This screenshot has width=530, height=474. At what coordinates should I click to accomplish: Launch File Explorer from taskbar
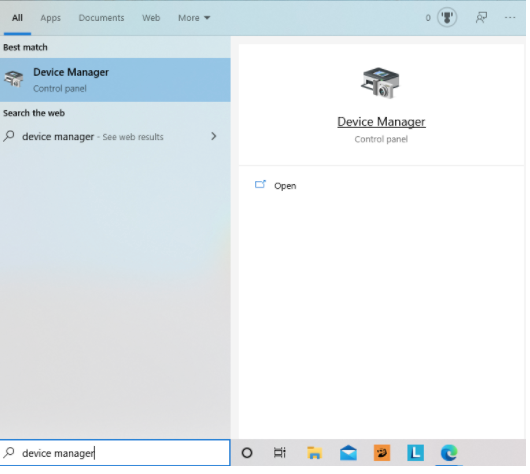[314, 452]
